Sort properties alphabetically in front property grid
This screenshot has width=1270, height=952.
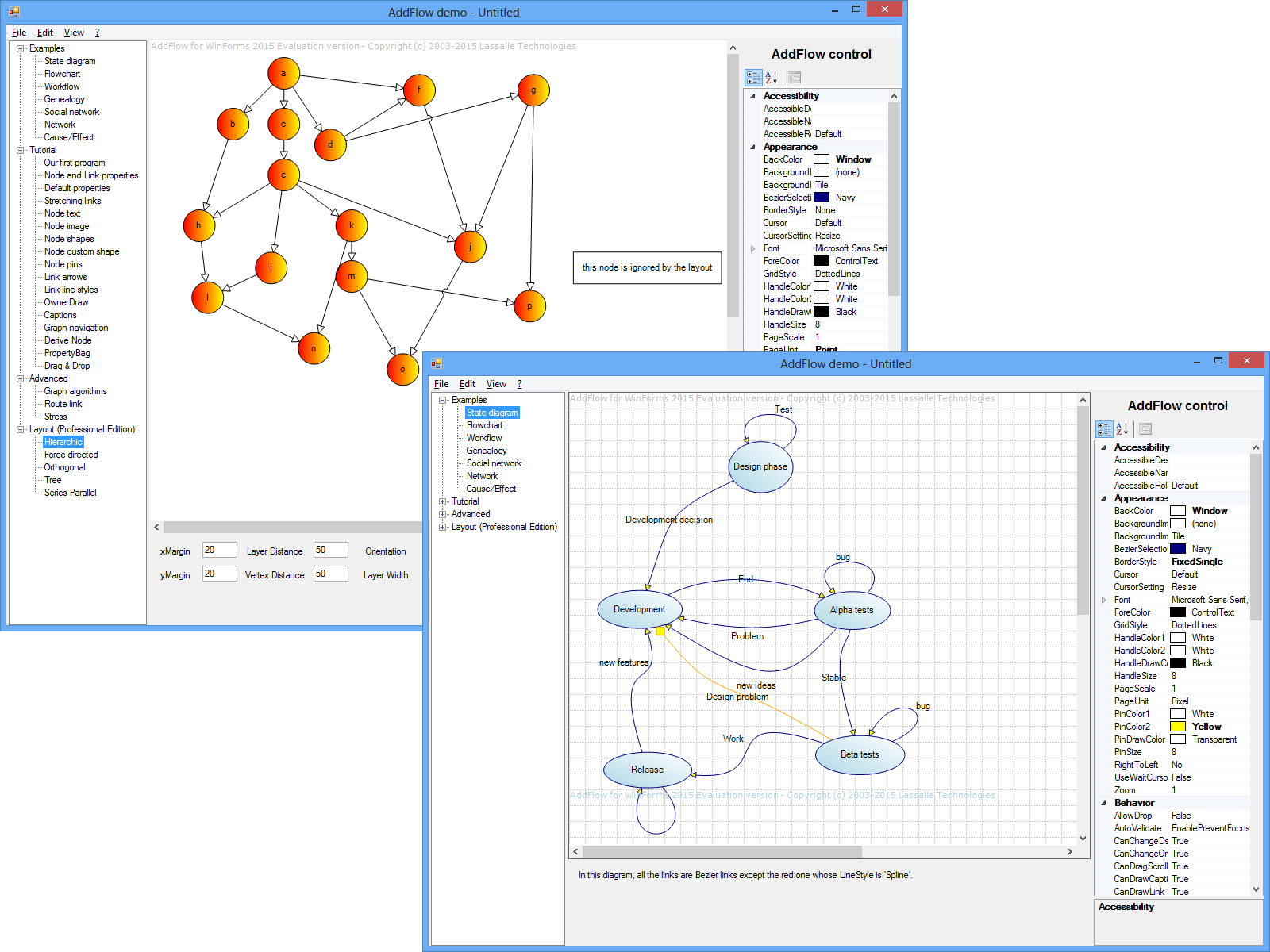(1122, 428)
